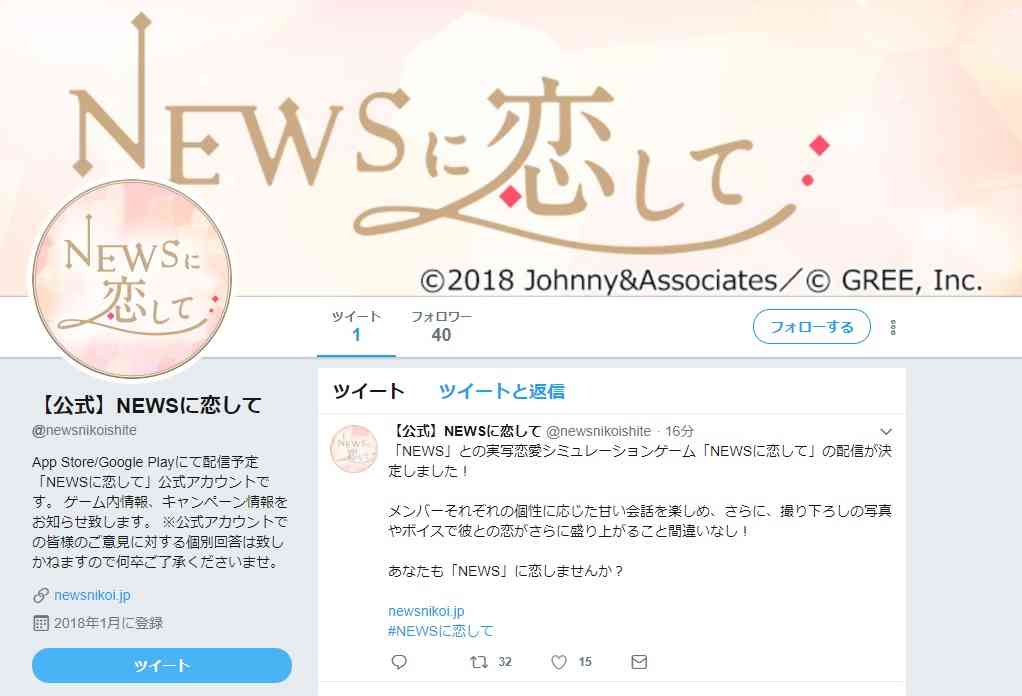Screen dimensions: 1022x696
Task: Click the tweet author's small avatar
Action: tap(354, 448)
